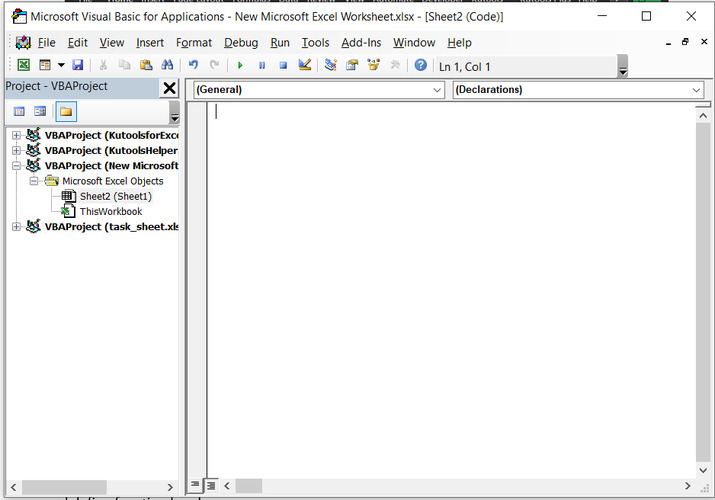Click the View Code icon in Project pane
The image size is (715, 500).
(19, 111)
